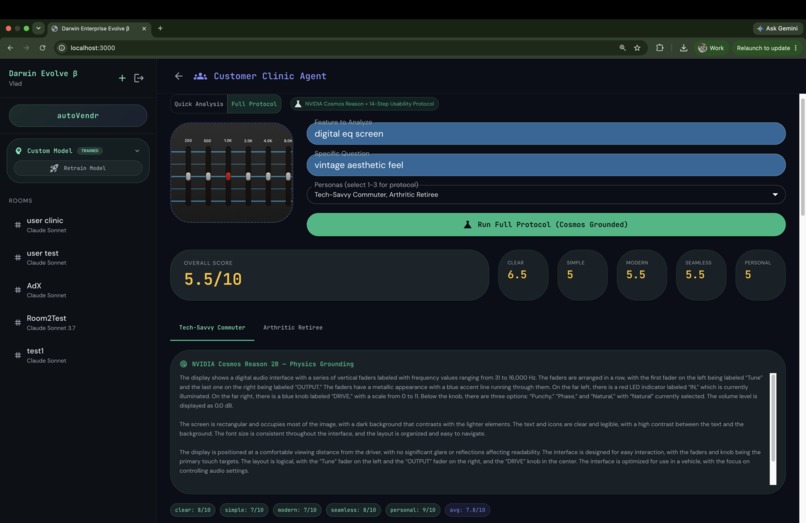Click Relaunch to update button
Image resolution: width=806 pixels, height=523 pixels.
point(766,48)
